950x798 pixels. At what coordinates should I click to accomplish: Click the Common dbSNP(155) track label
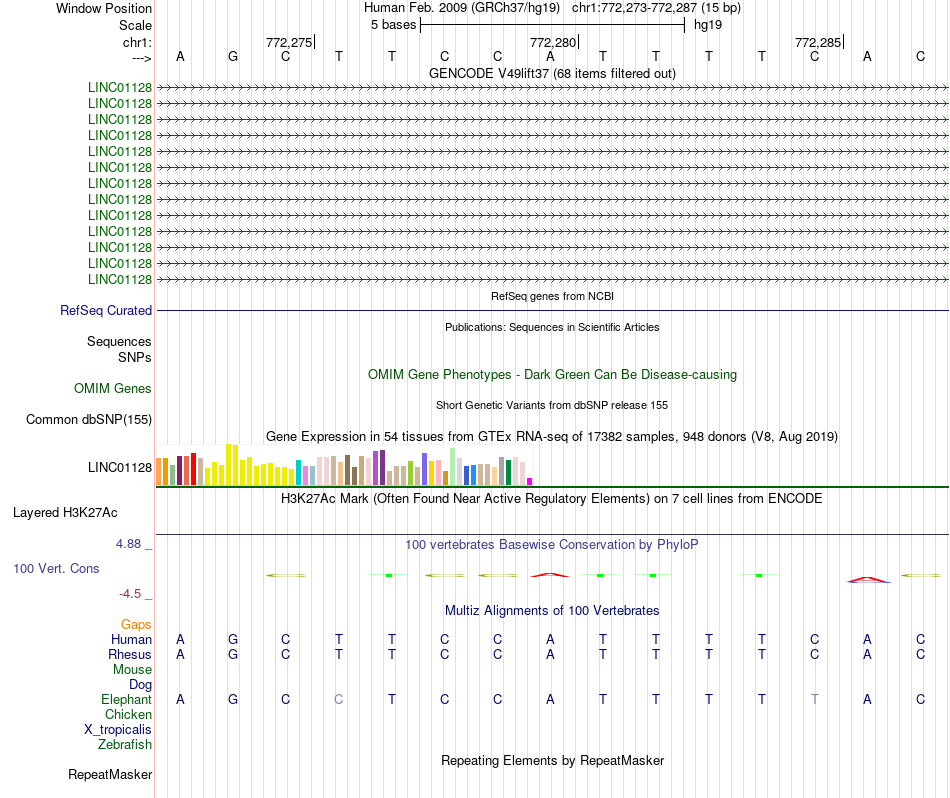tap(89, 419)
